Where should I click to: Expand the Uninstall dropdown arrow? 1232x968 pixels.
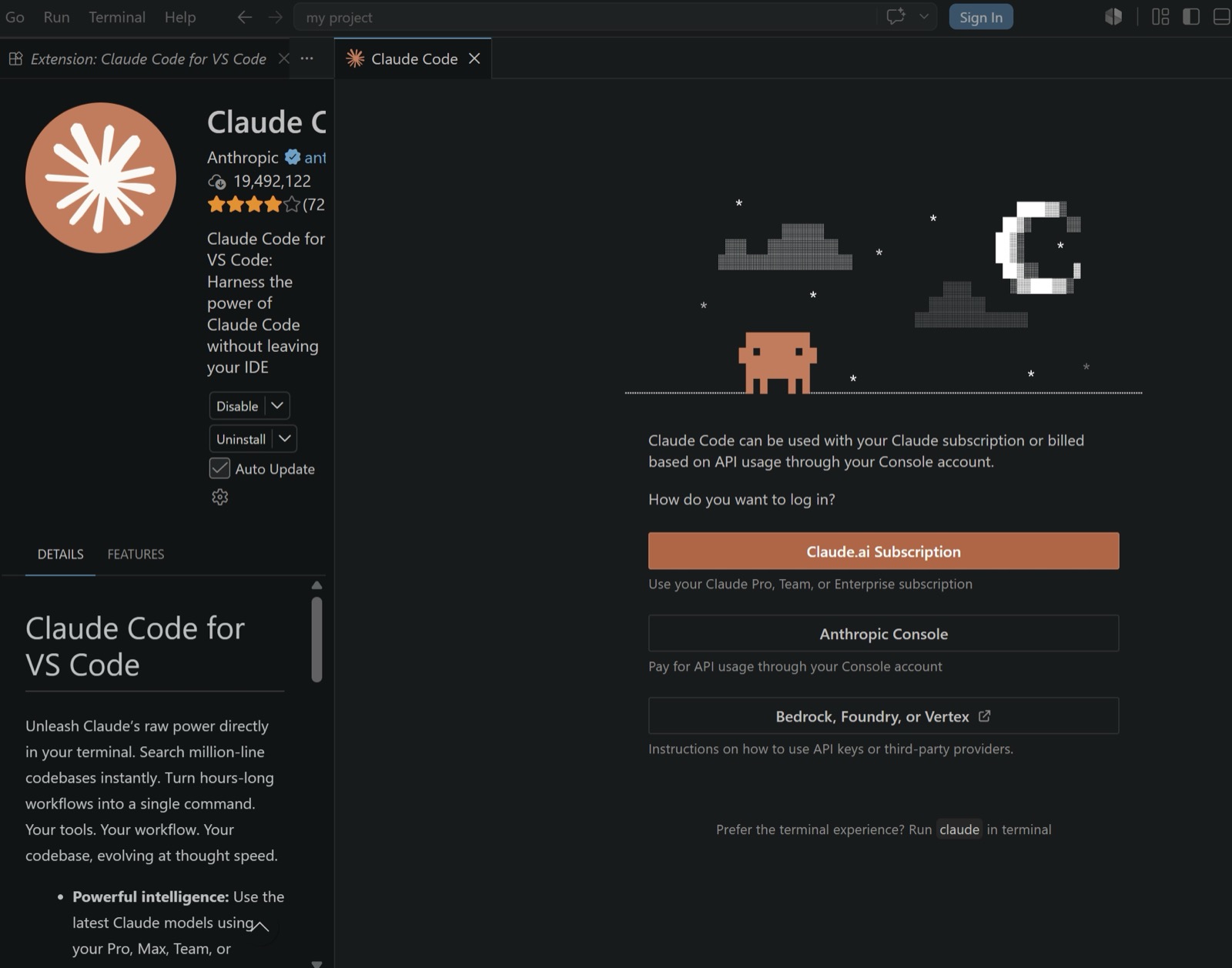(285, 439)
